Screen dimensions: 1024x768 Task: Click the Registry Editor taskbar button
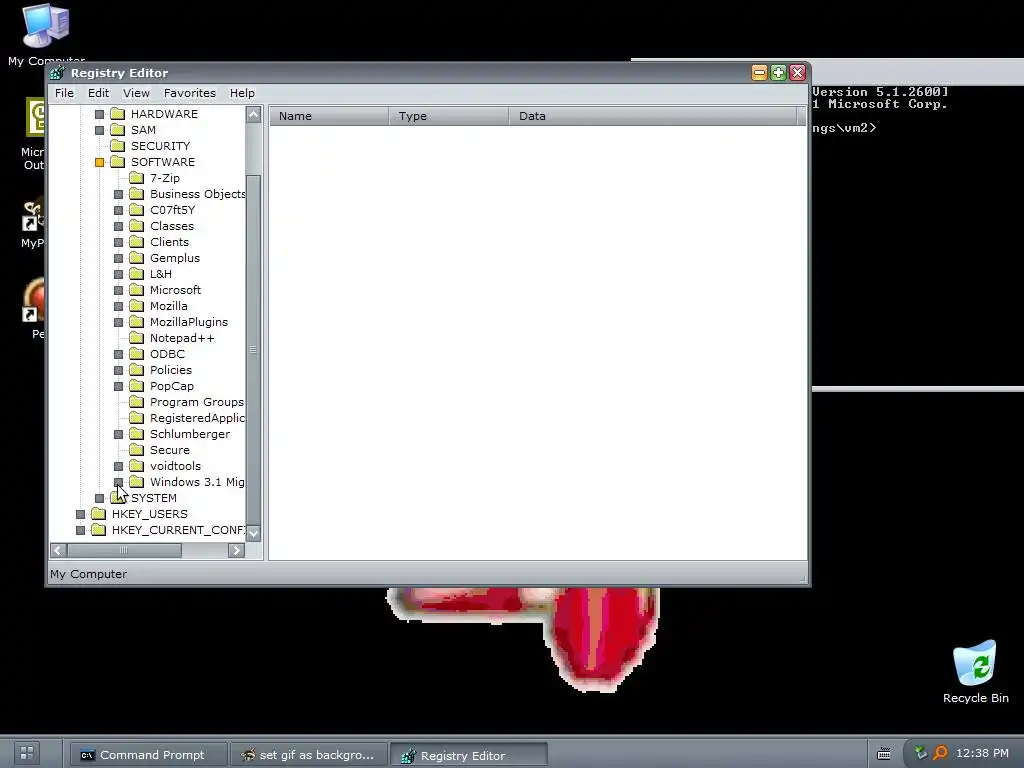(x=469, y=755)
